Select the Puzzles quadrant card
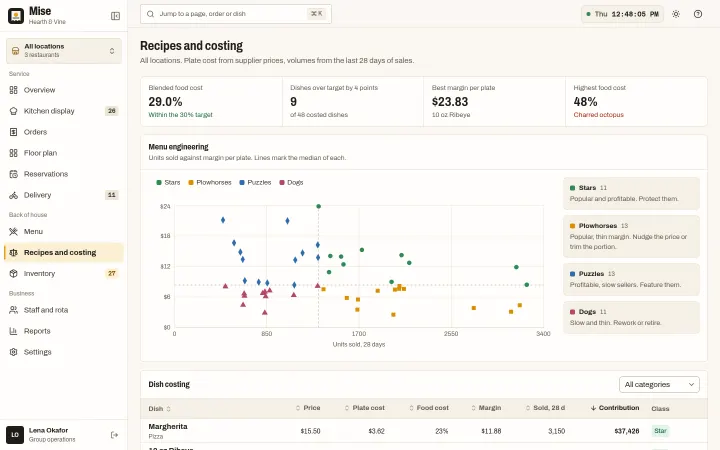 631,279
